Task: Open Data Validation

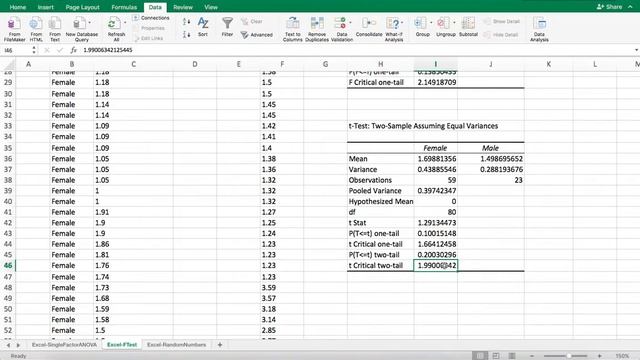Action: coord(342,29)
